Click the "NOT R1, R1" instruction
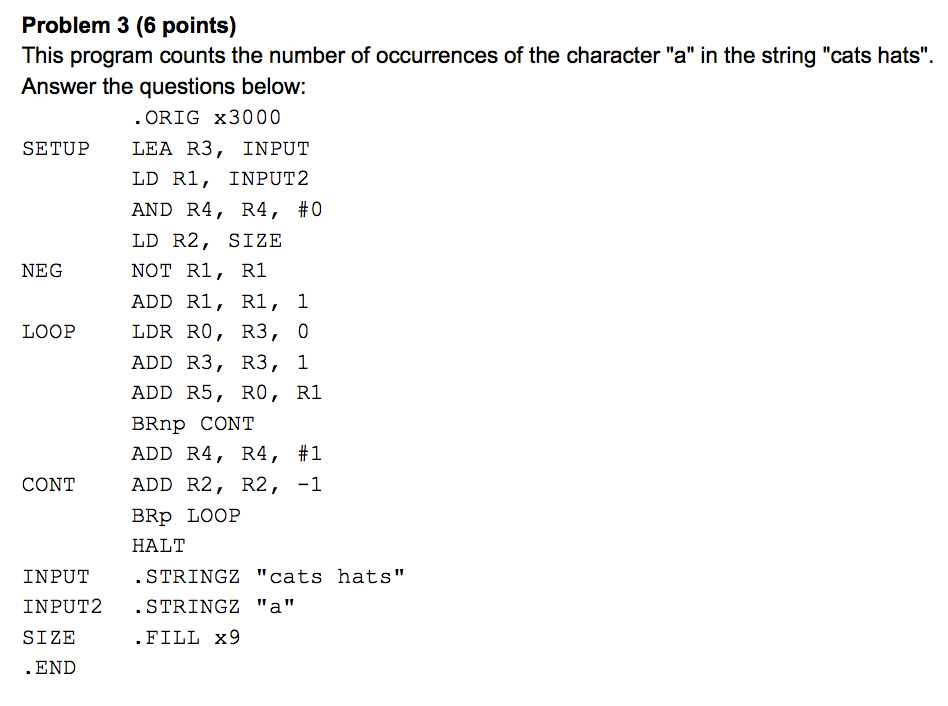948x706 pixels. pyautogui.click(x=199, y=271)
